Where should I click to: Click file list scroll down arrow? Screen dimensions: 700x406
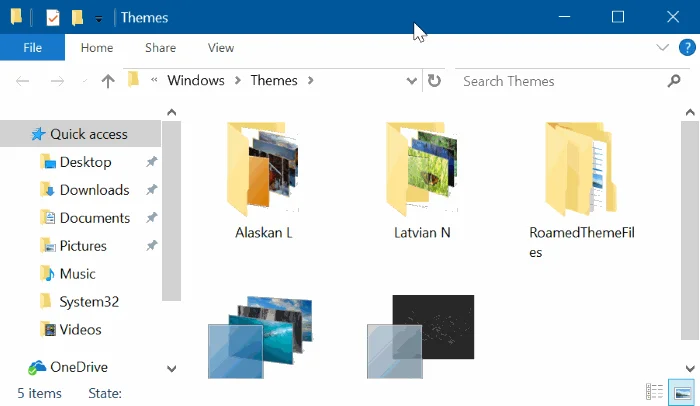690,368
